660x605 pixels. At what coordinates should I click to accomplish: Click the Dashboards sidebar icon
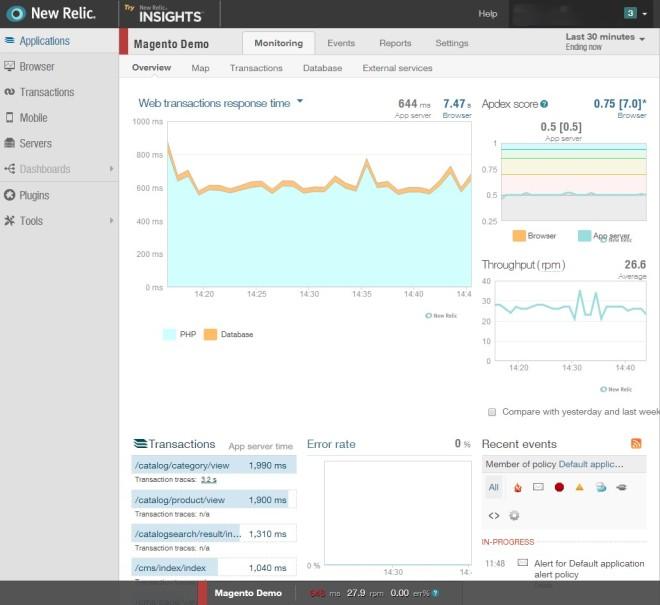point(10,169)
